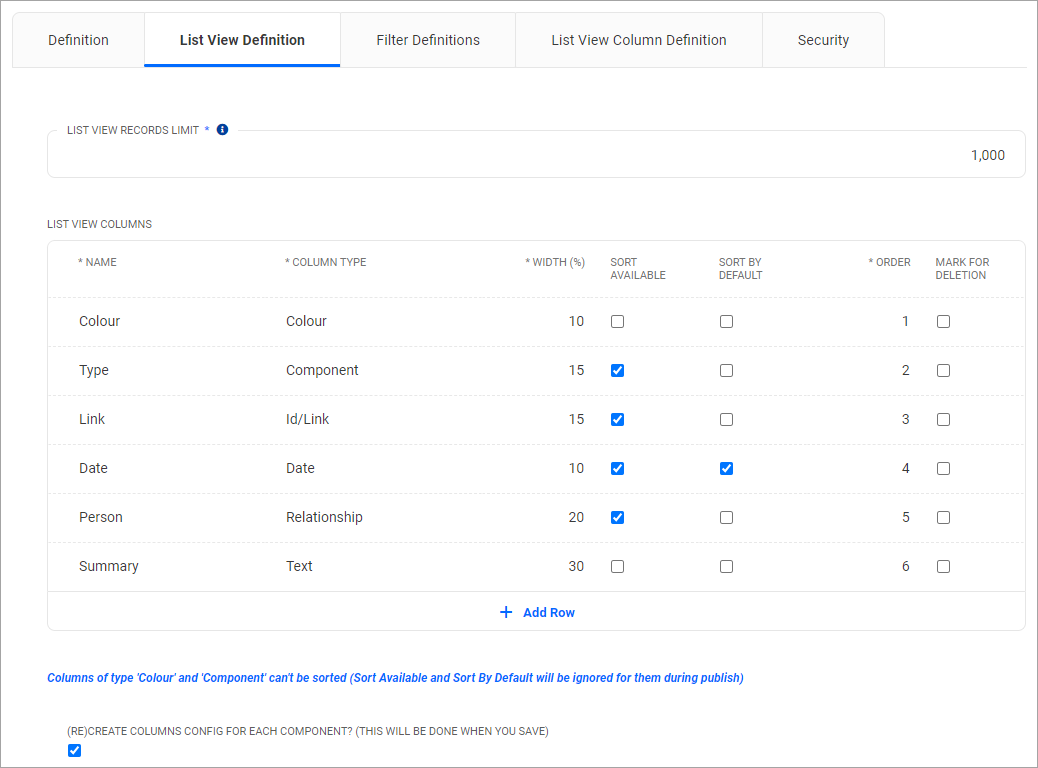Click the info icon beside List View Records Limit

pyautogui.click(x=222, y=129)
